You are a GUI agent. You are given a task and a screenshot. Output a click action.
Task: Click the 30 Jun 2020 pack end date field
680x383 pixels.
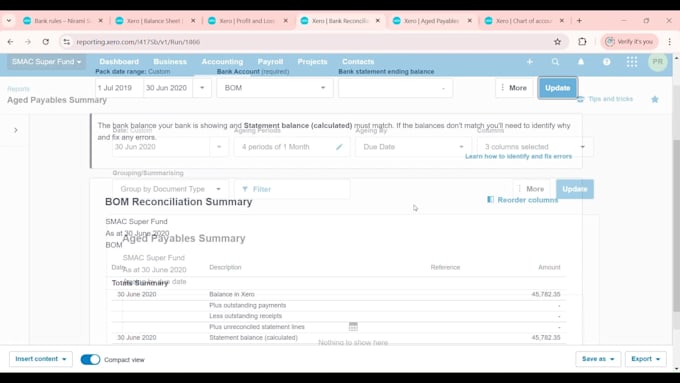[167, 88]
